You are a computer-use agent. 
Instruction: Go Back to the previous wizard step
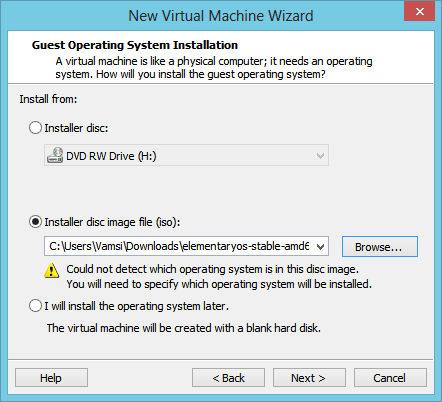228,378
